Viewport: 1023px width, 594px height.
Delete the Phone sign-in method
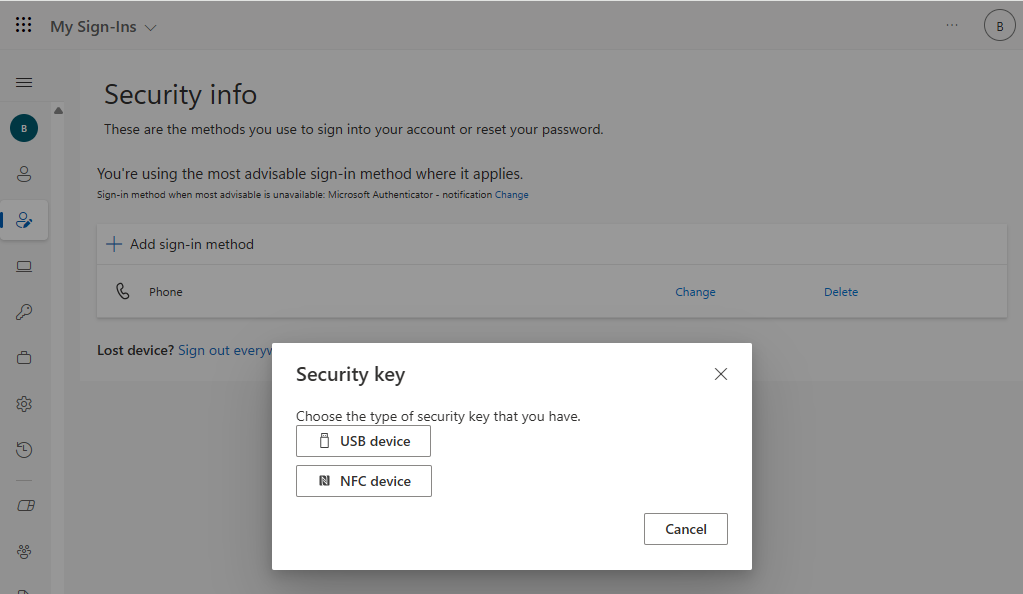pos(841,292)
